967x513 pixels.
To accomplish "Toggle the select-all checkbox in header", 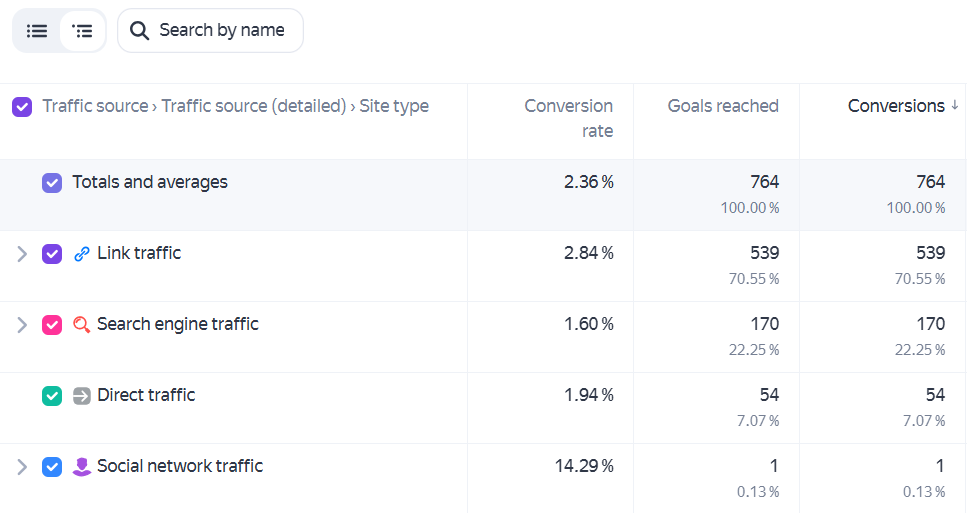I will (22, 107).
